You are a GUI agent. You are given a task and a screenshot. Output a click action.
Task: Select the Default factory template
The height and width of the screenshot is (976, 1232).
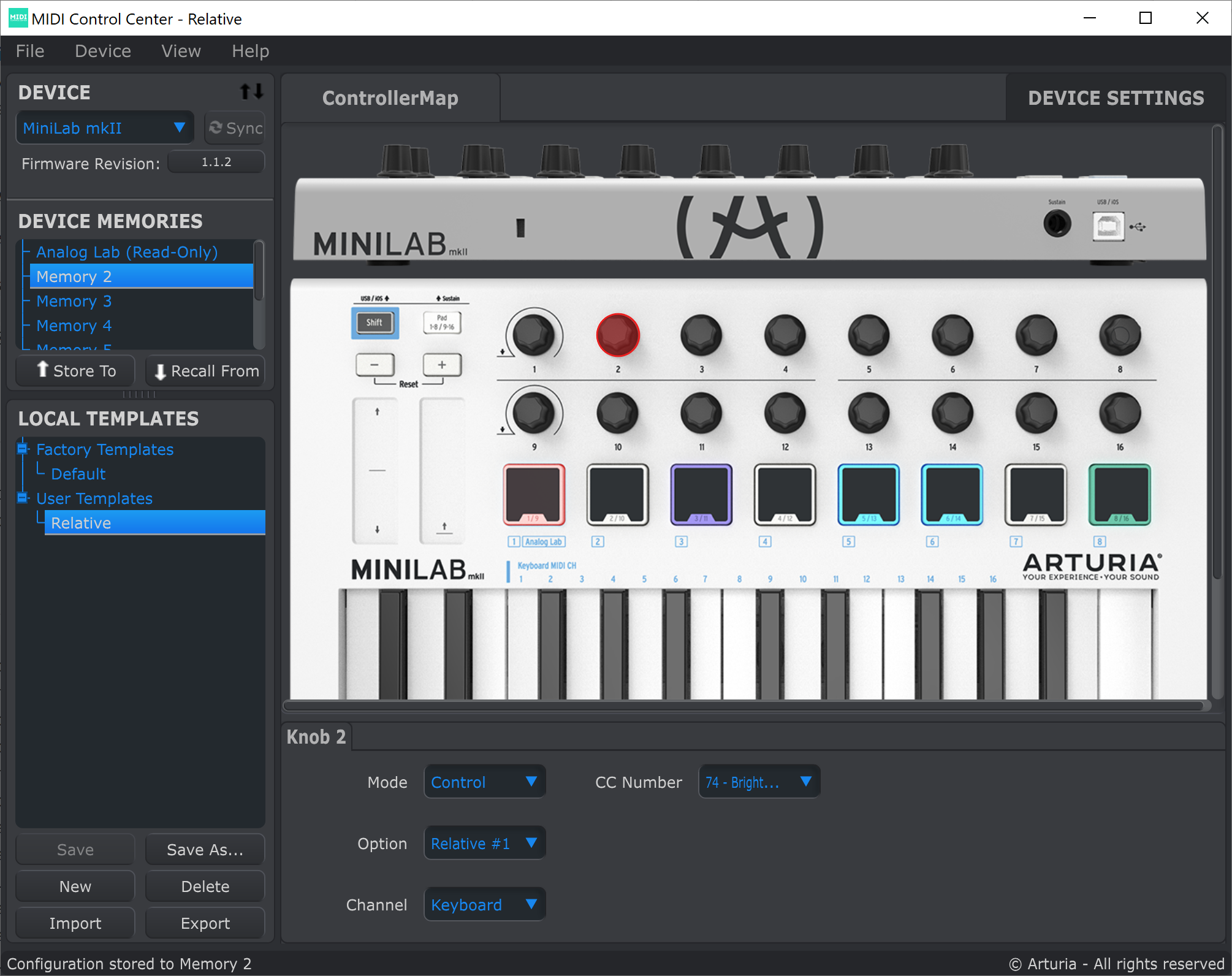[x=78, y=473]
